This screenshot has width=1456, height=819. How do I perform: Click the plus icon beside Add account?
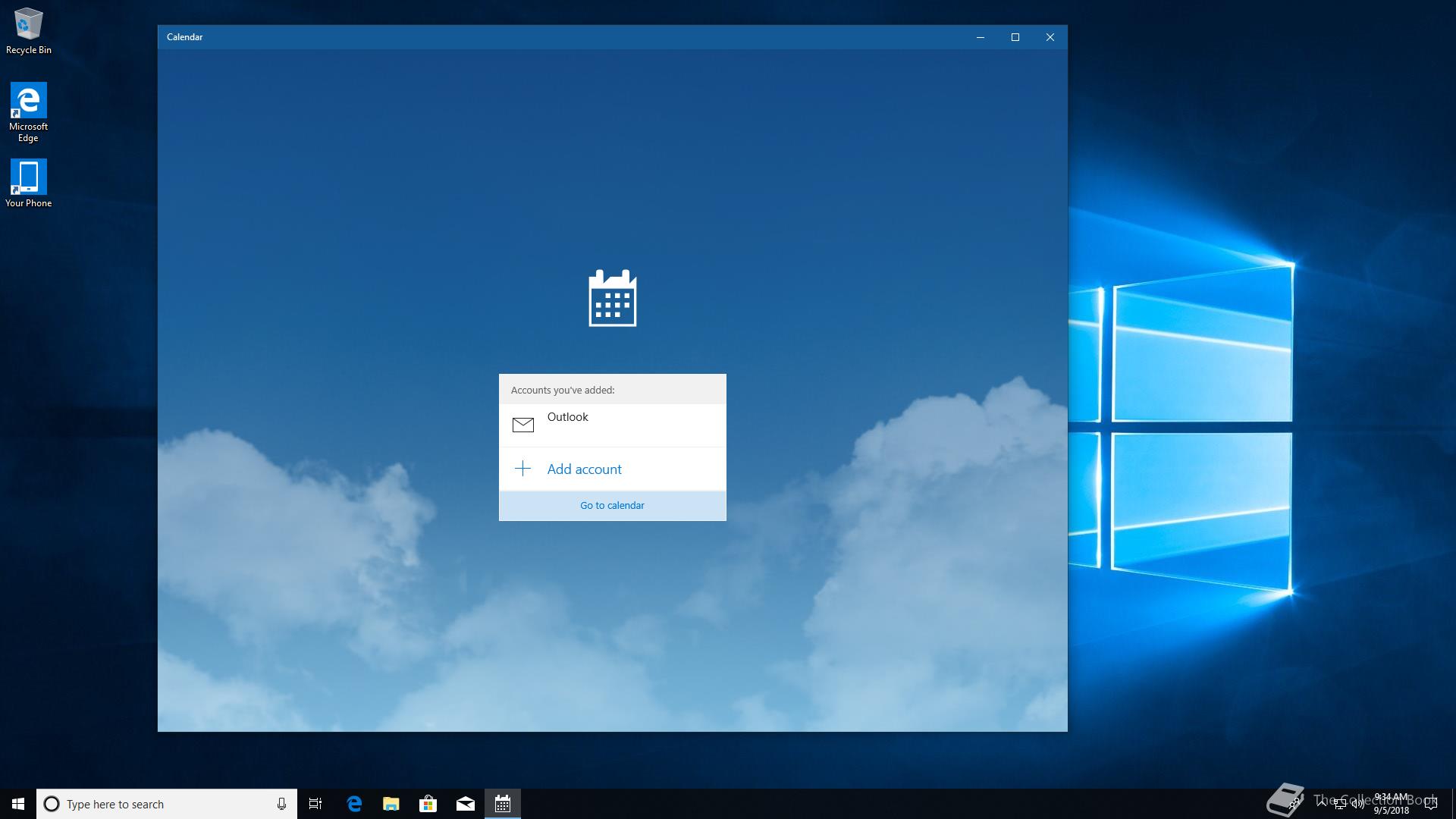click(522, 469)
